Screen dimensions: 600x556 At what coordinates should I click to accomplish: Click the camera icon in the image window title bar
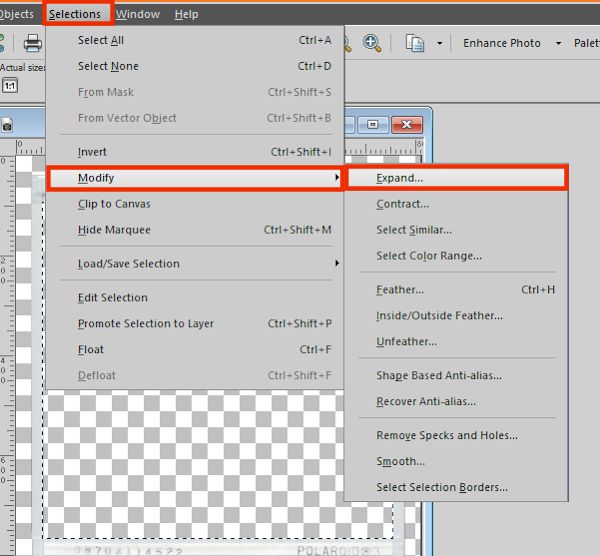[7, 125]
